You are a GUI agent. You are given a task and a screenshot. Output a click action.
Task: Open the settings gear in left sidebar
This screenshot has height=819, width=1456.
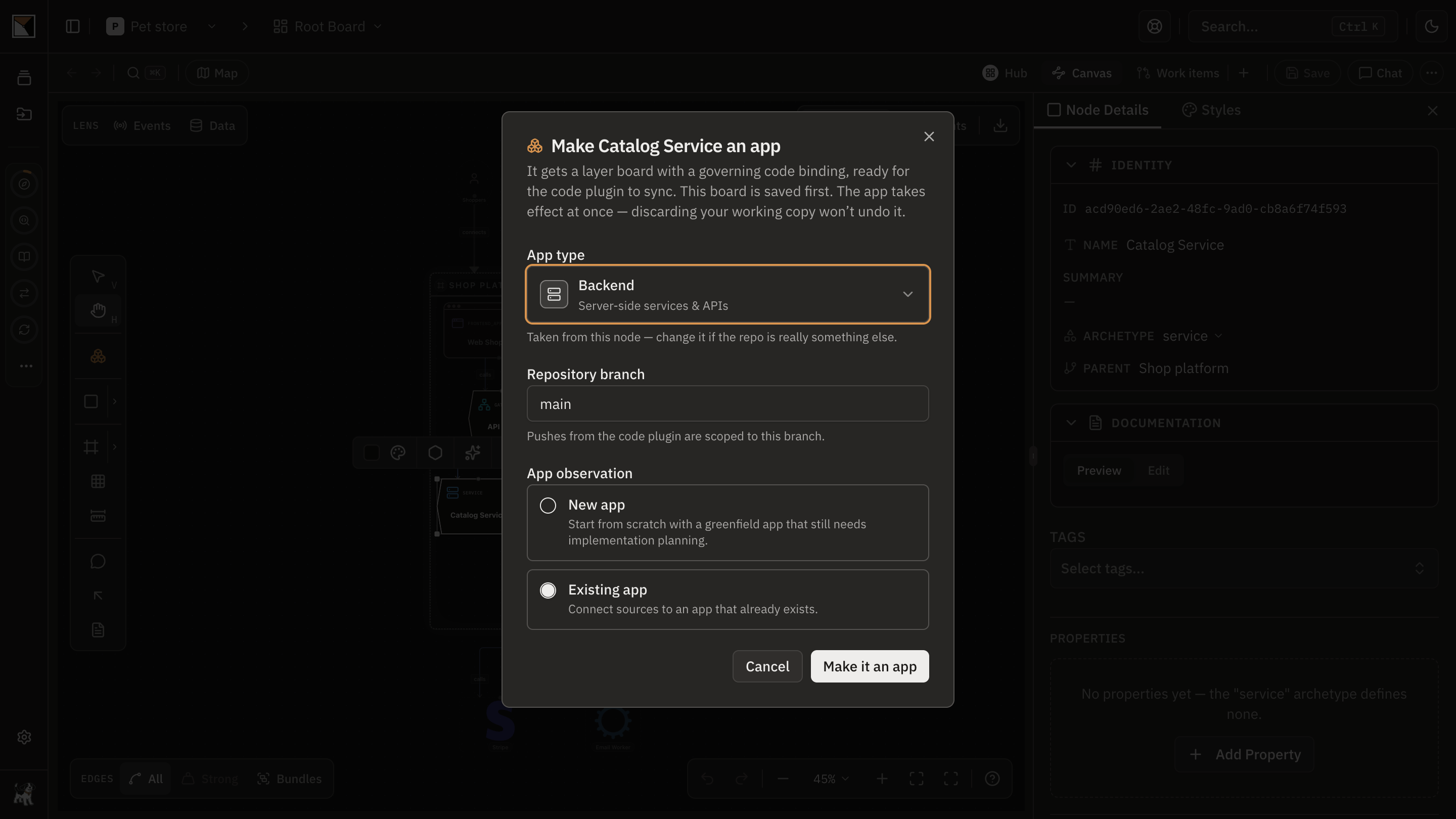24,737
